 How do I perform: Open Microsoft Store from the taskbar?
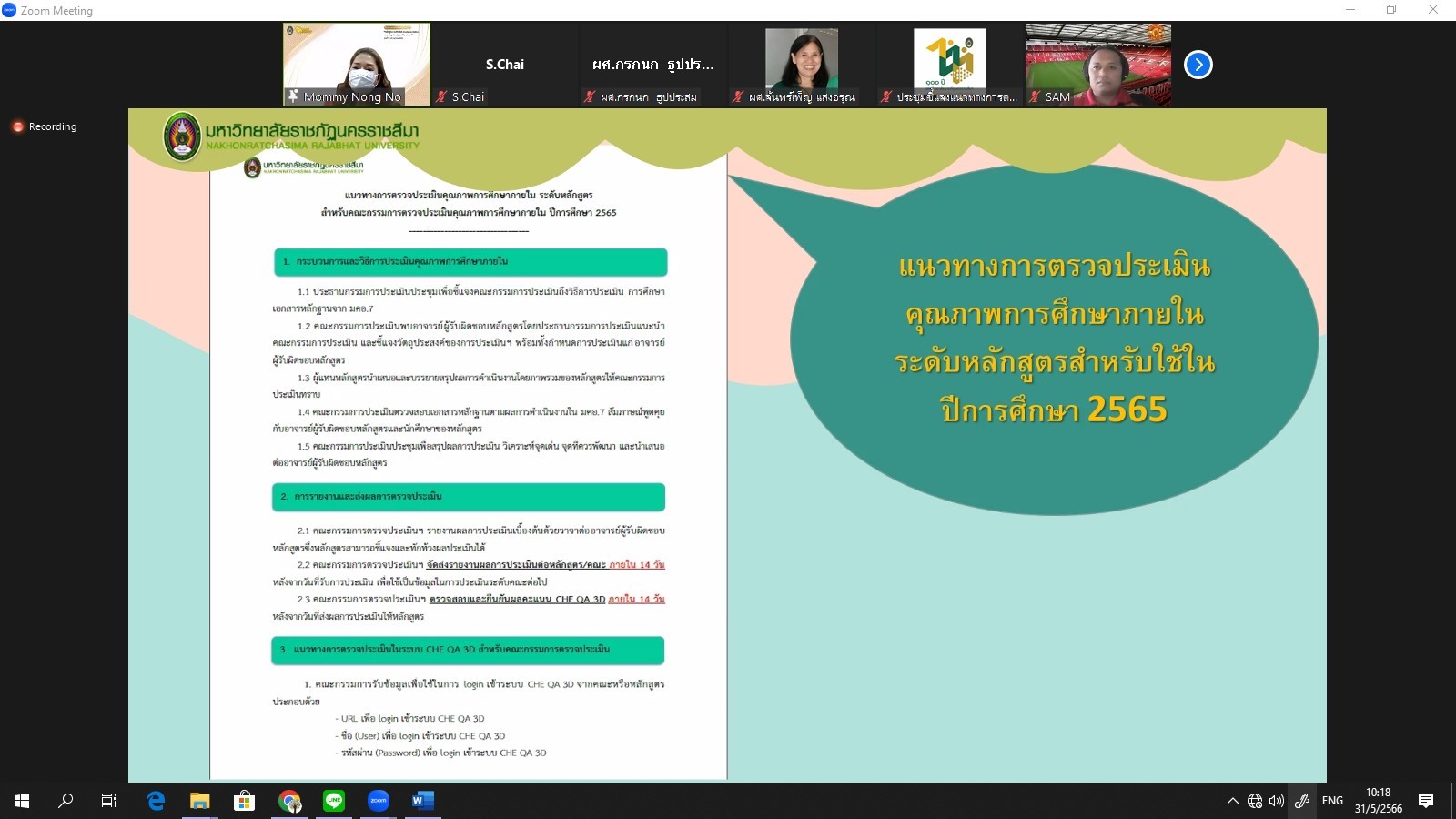tap(244, 801)
